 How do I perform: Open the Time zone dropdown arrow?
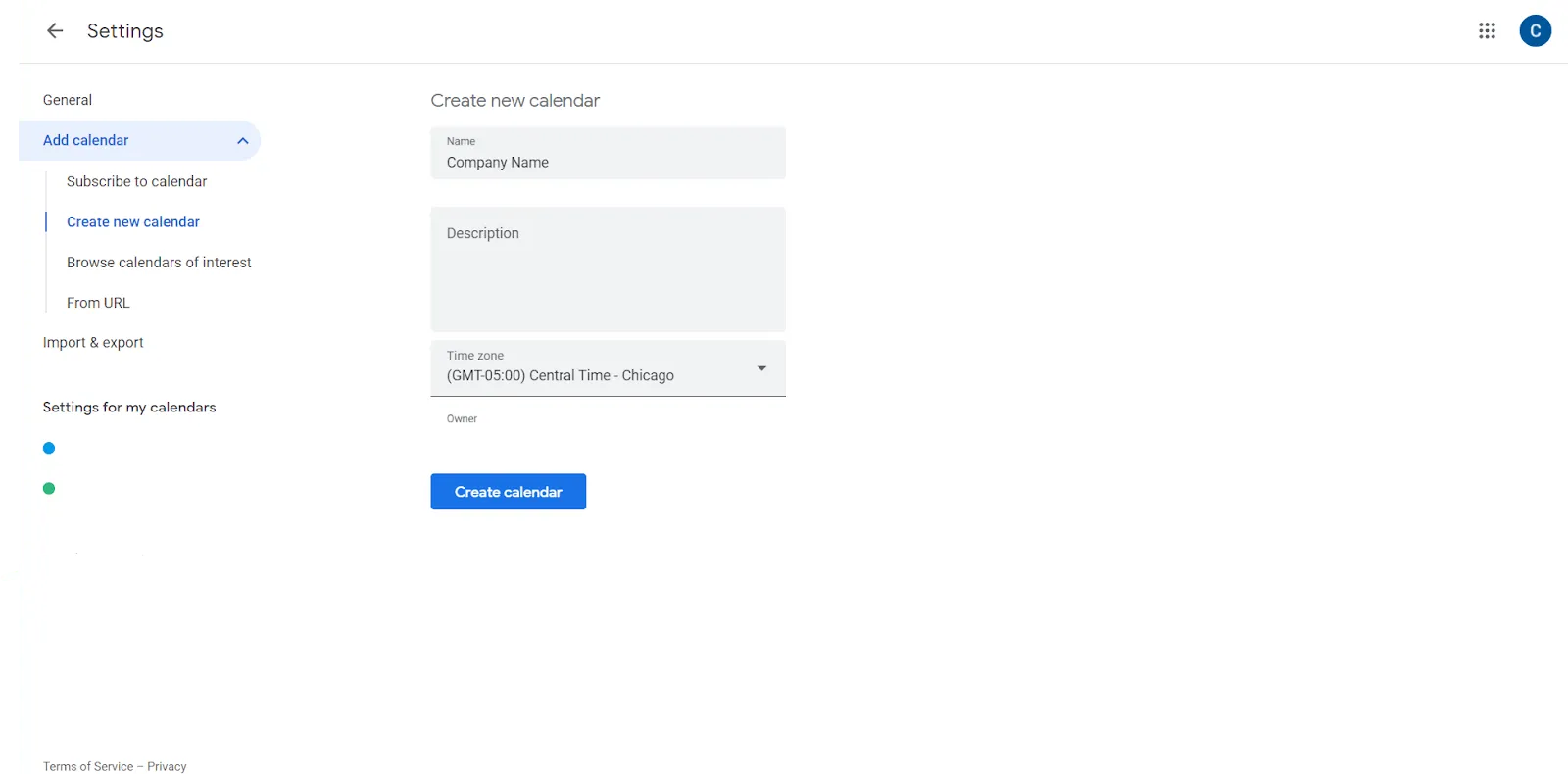[x=761, y=368]
